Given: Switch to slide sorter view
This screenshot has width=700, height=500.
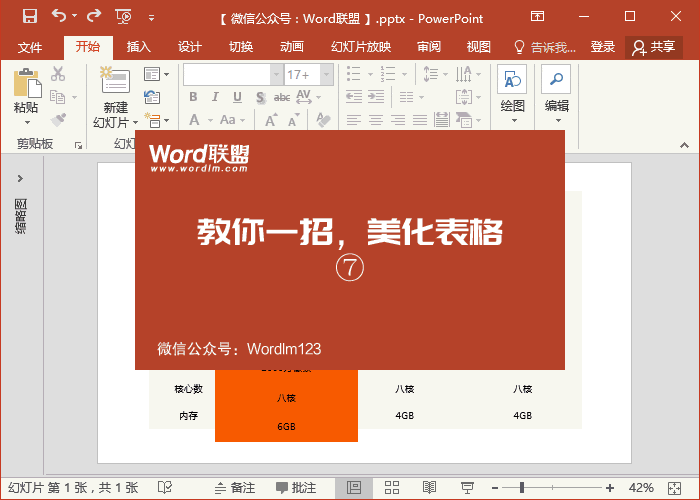Looking at the screenshot, I should [x=391, y=487].
